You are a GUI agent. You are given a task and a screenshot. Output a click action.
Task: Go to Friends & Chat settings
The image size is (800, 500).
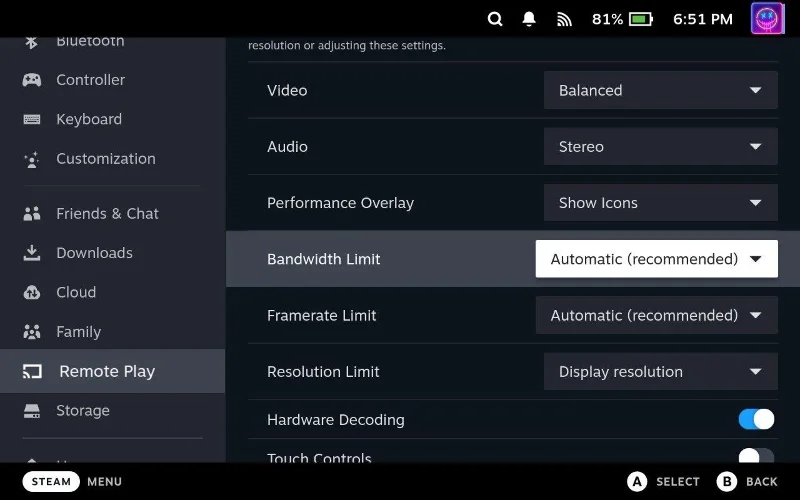pos(107,214)
